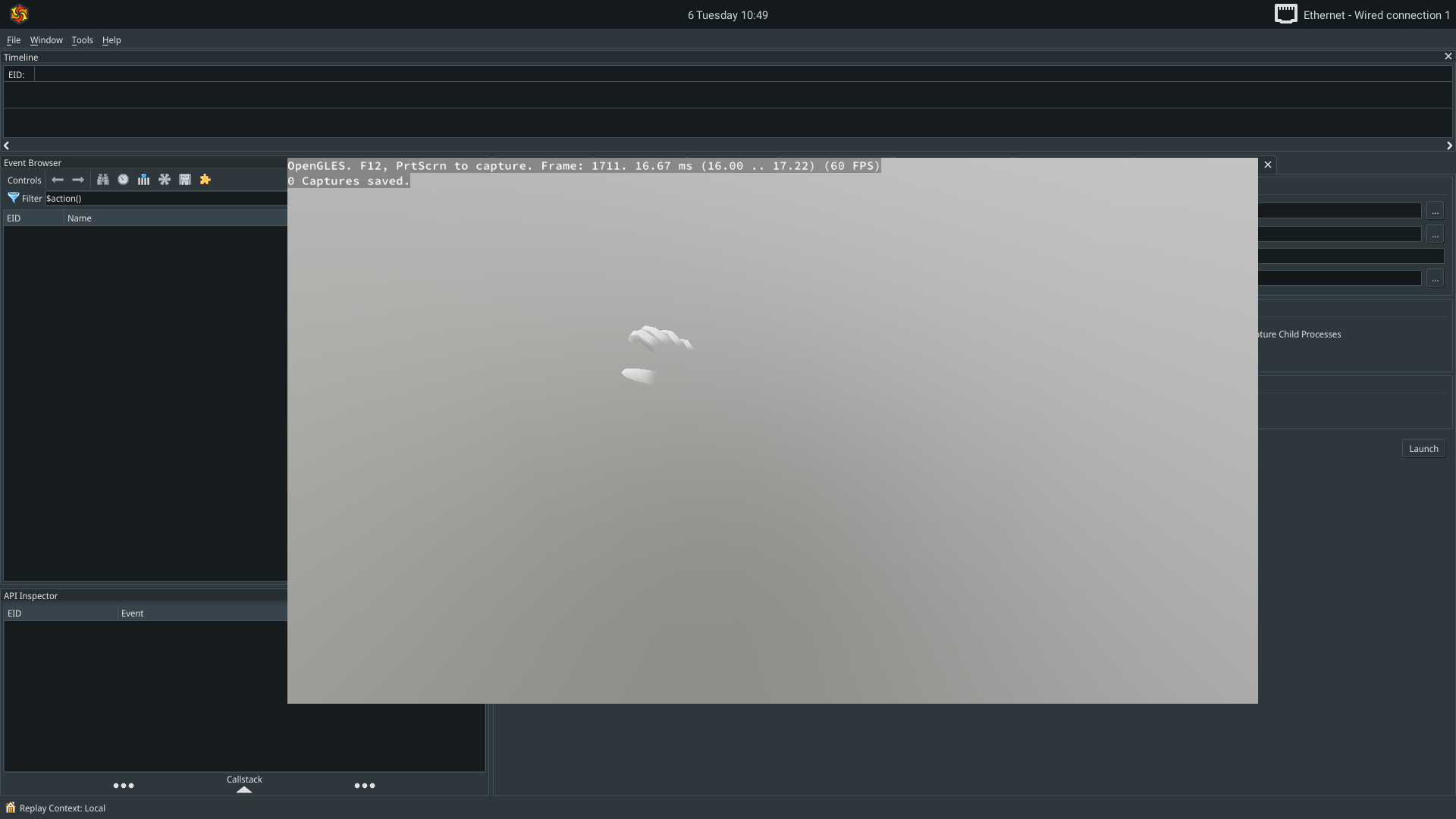This screenshot has width=1456, height=819.
Task: Close the Timeline panel
Action: coord(1448,56)
